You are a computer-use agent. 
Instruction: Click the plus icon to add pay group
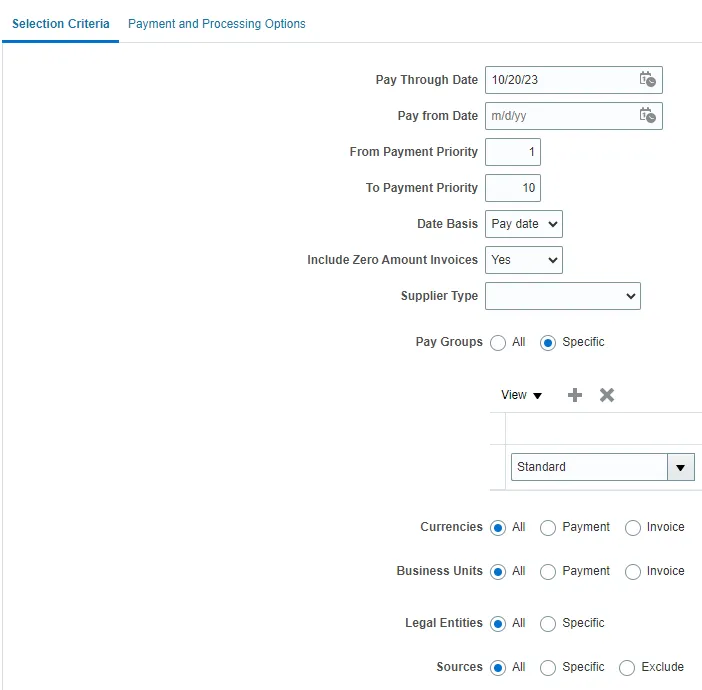575,395
